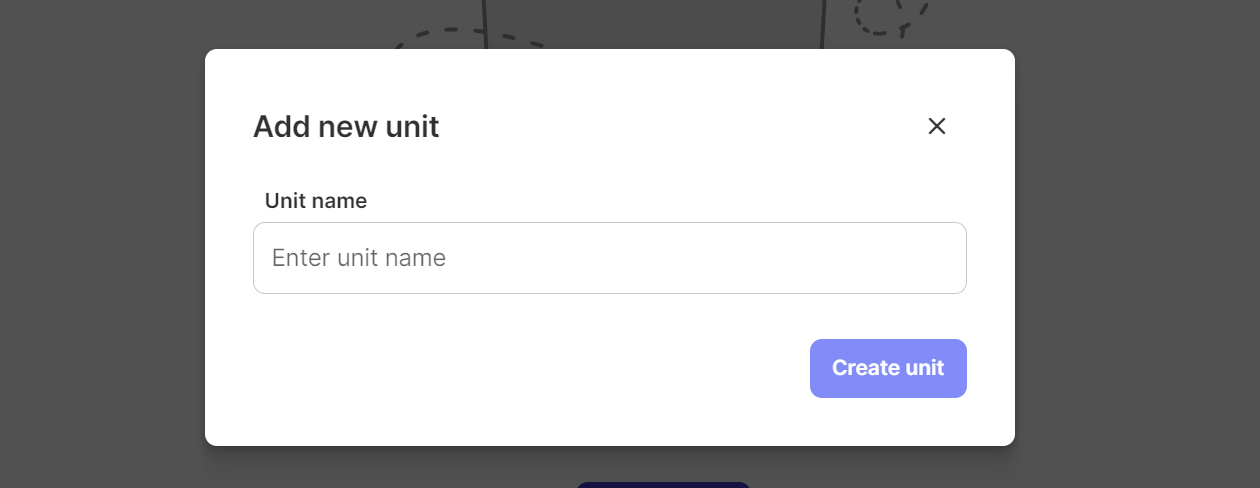Screen dimensions: 1260x488
Task: Focus the Unit name input field
Action: [x=609, y=258]
